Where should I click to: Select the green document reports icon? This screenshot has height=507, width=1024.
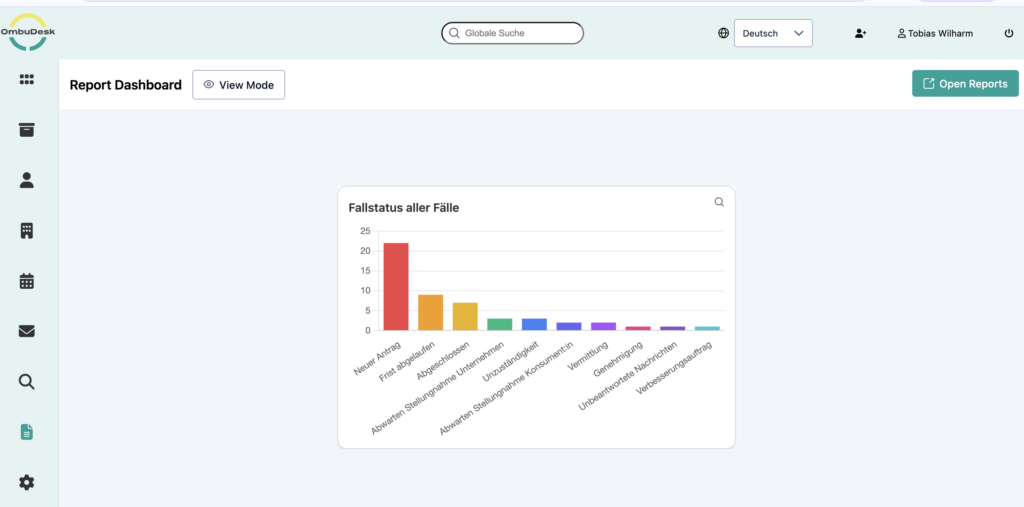(x=27, y=432)
